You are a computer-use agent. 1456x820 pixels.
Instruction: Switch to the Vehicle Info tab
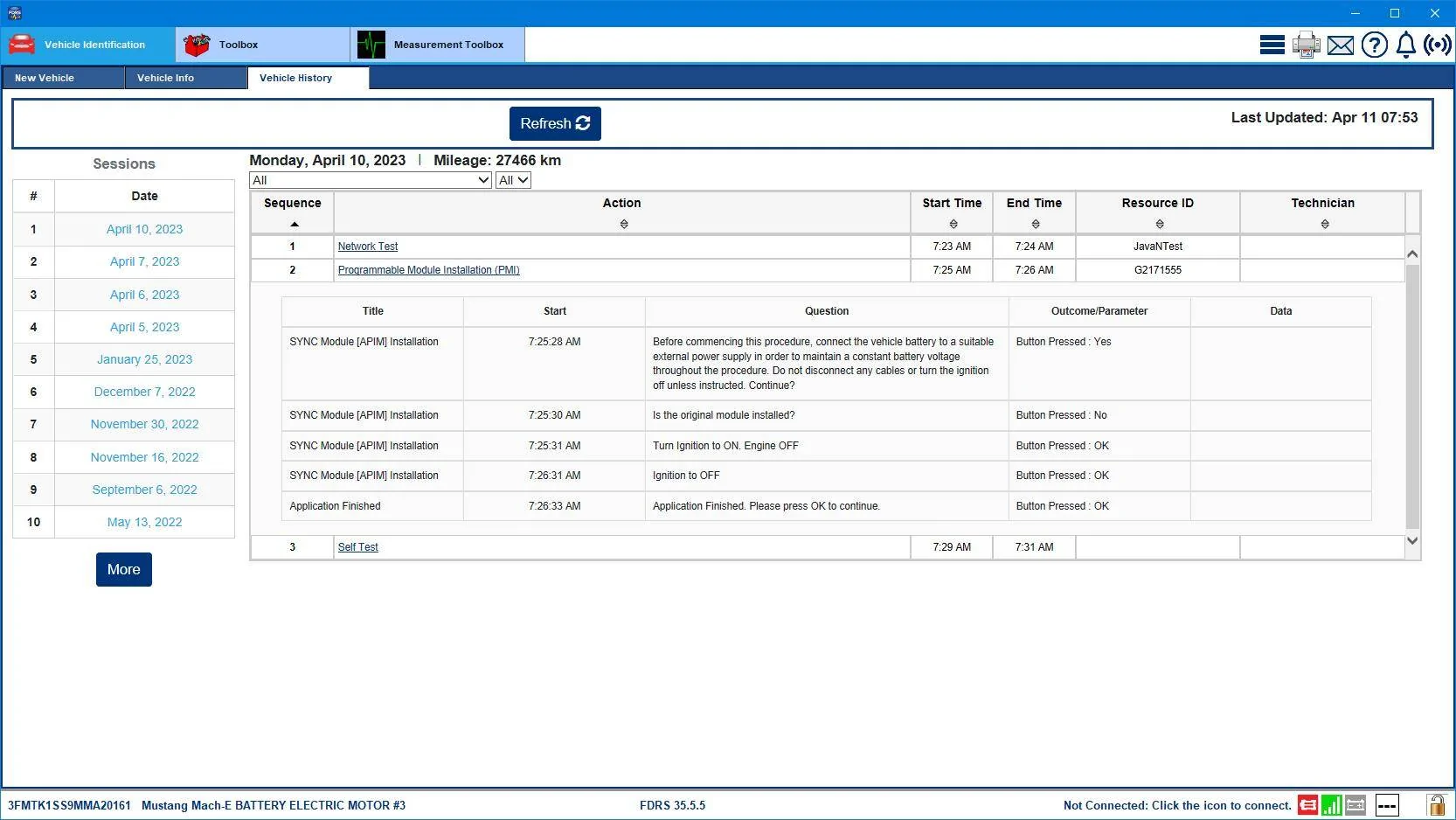[x=186, y=78]
